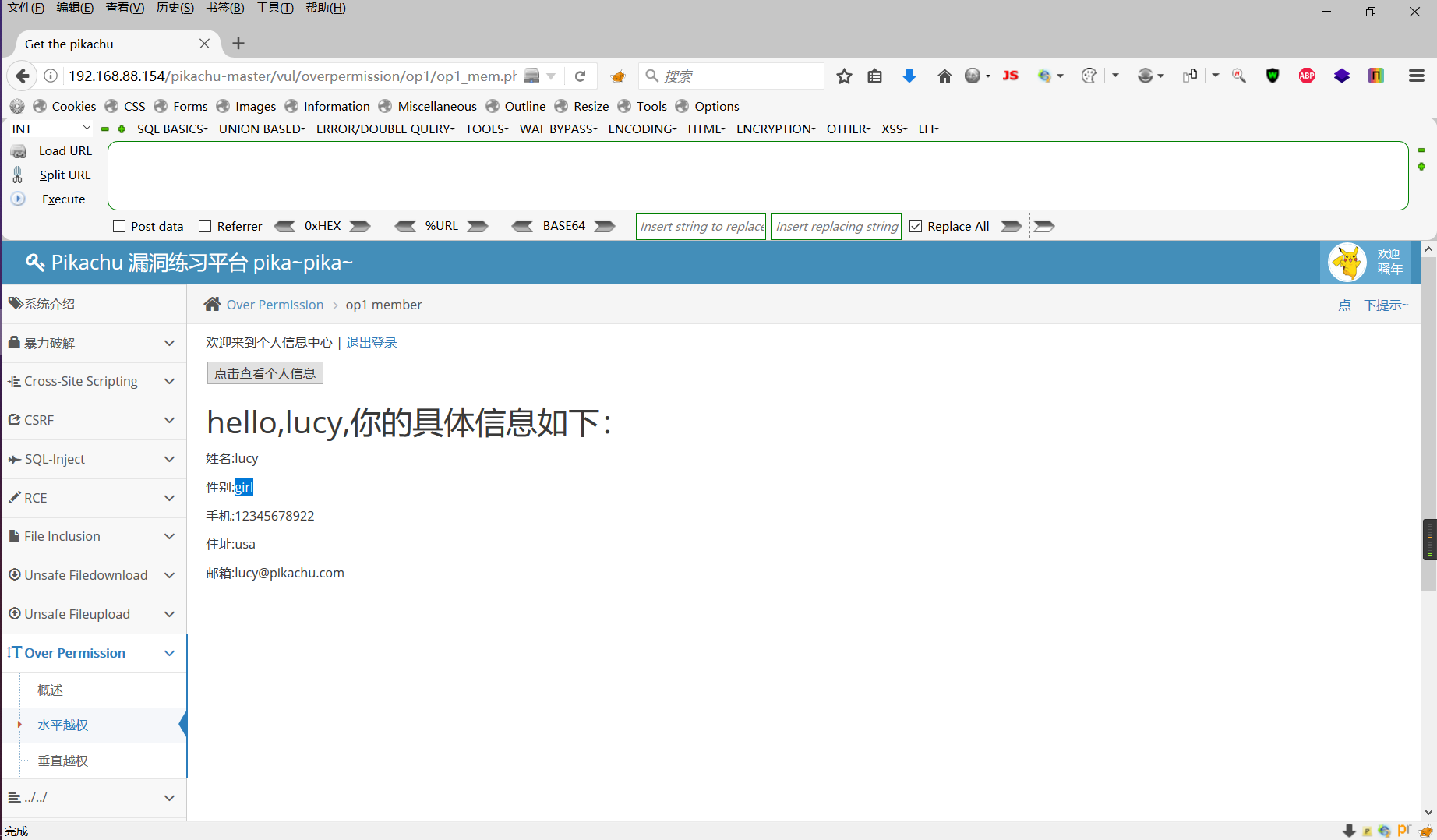
Task: Toggle JavaScript via the JS toolbar icon
Action: [x=1010, y=76]
